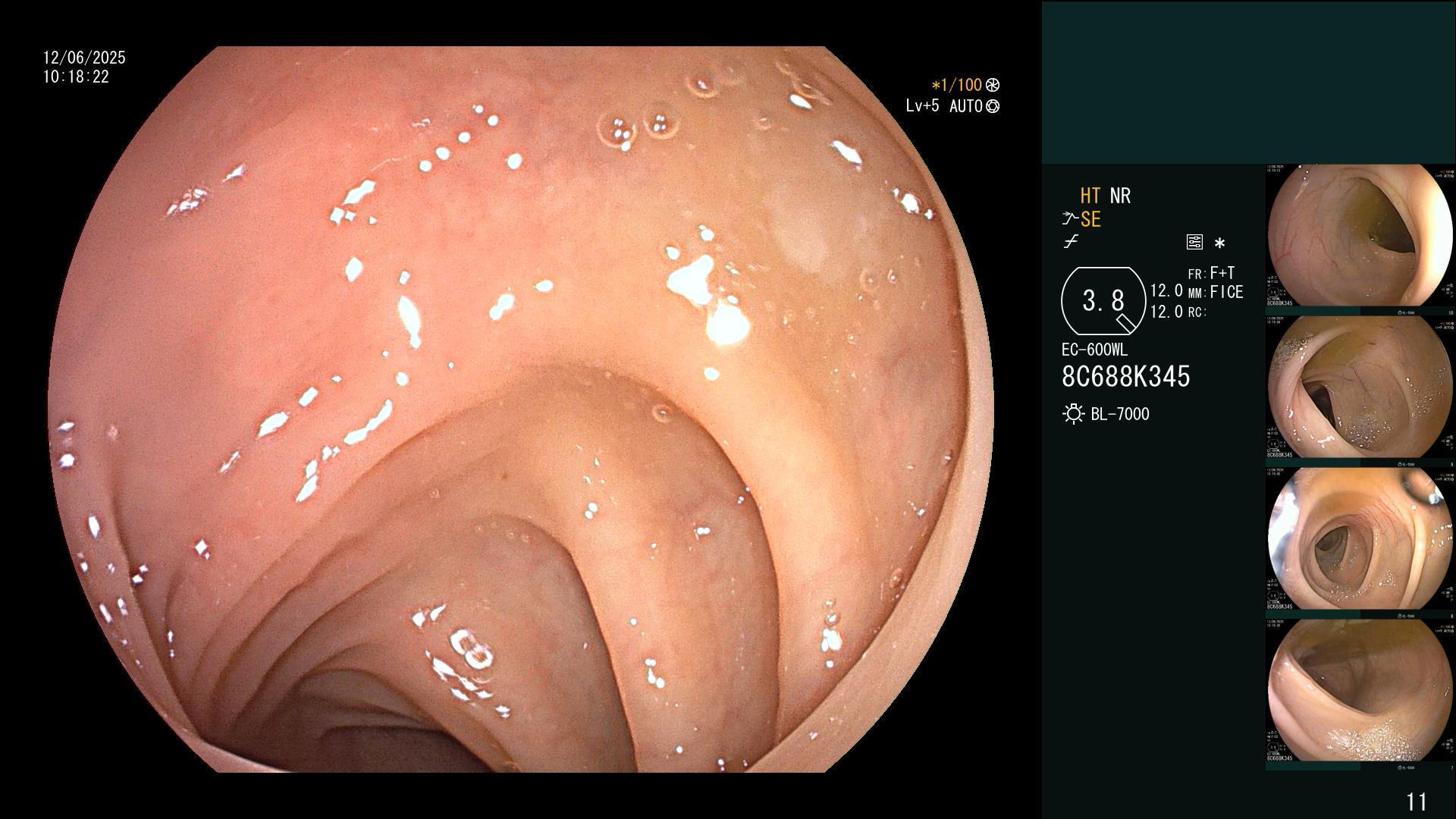
Task: Select the HT indicator
Action: point(1090,196)
